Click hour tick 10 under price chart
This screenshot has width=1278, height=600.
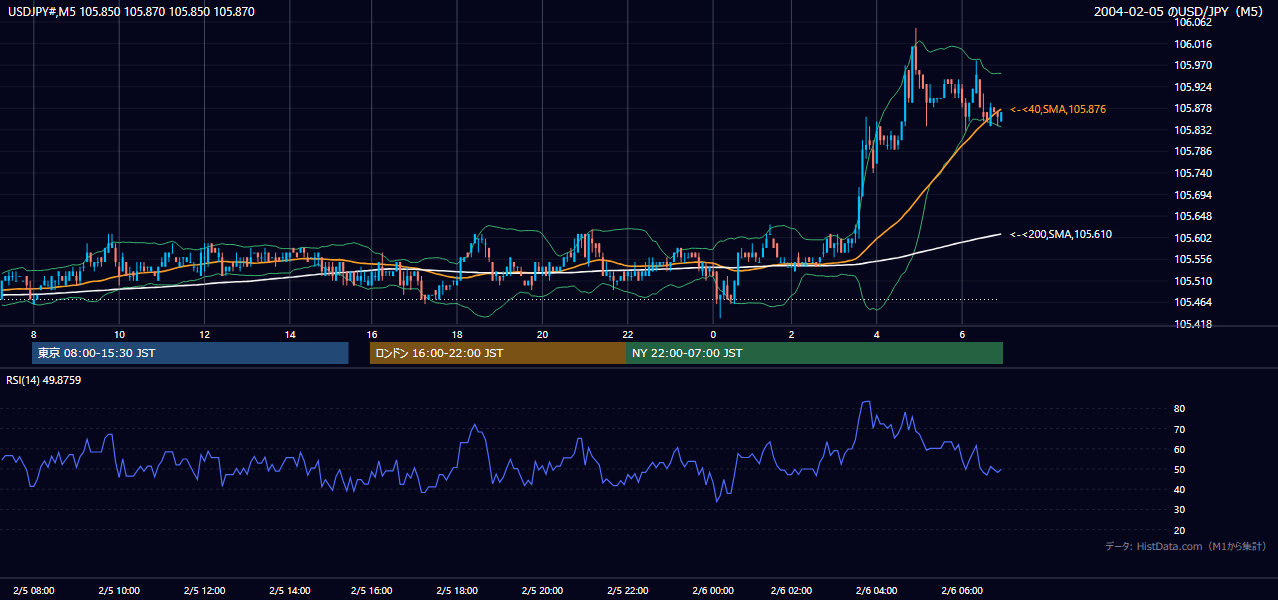point(119,334)
